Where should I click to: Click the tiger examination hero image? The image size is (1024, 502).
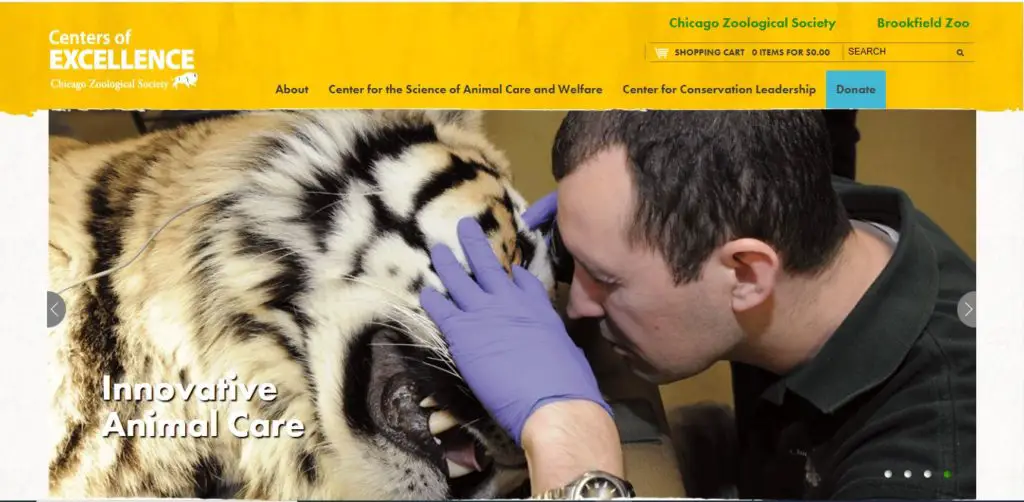512,304
